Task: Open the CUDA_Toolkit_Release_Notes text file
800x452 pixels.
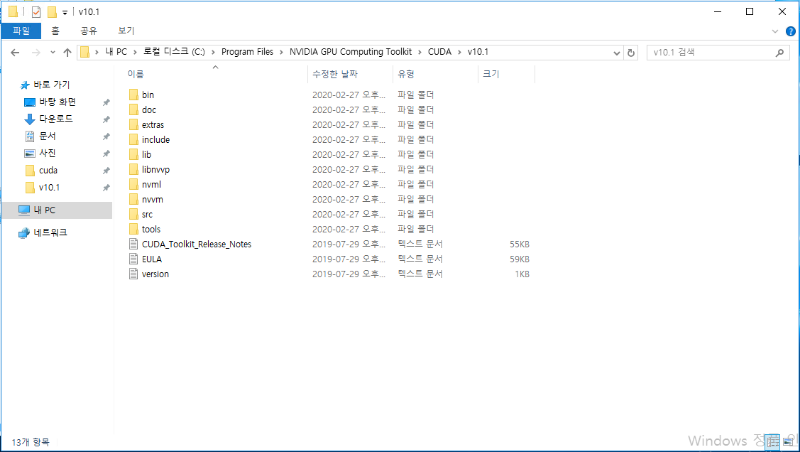Action: 196,244
